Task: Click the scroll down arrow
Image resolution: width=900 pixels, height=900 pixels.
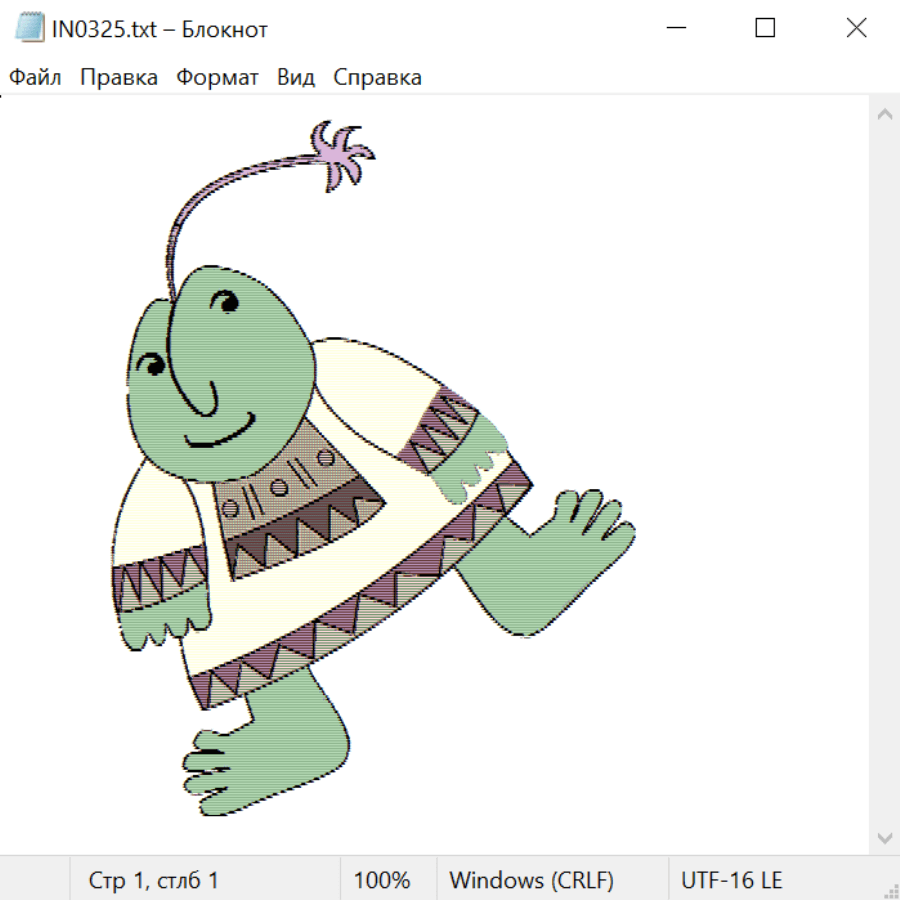Action: click(x=884, y=837)
